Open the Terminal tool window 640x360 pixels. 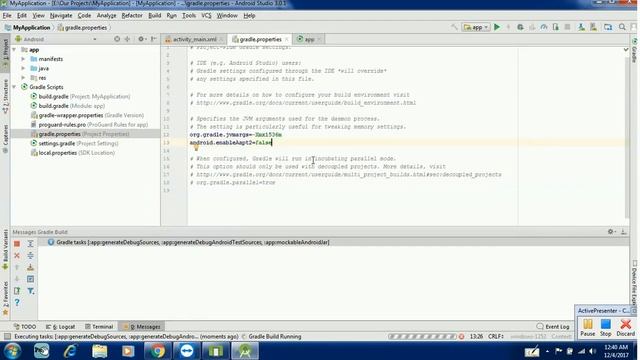click(99, 327)
